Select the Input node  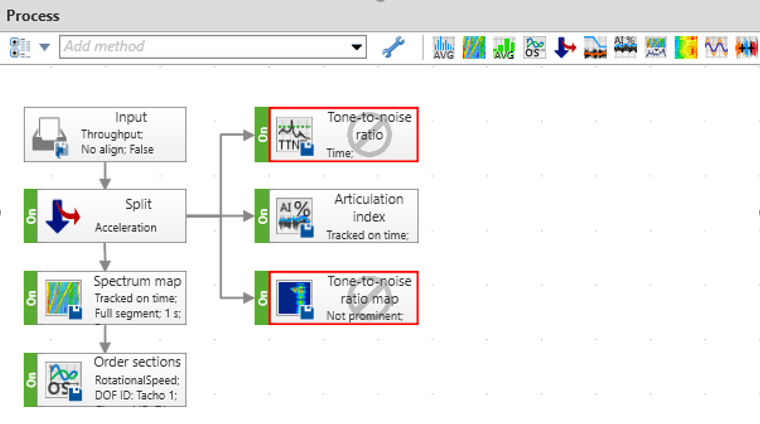coord(105,135)
